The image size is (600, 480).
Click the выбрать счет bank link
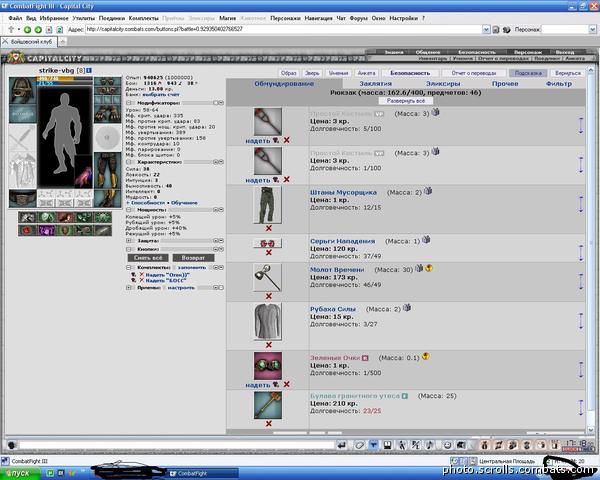pyautogui.click(x=161, y=94)
